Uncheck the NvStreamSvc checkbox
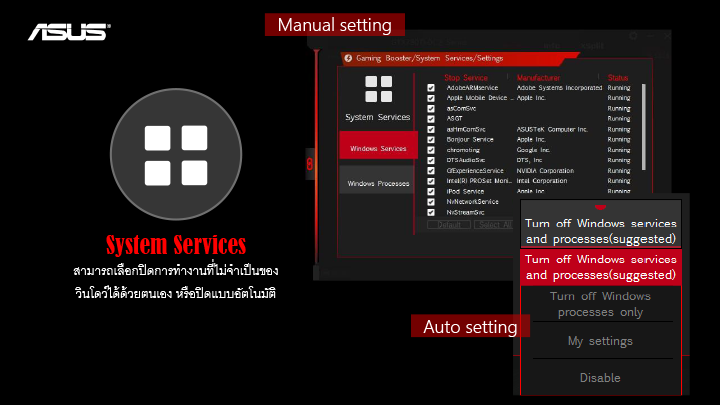Viewport: 720px width, 405px height. (431, 213)
